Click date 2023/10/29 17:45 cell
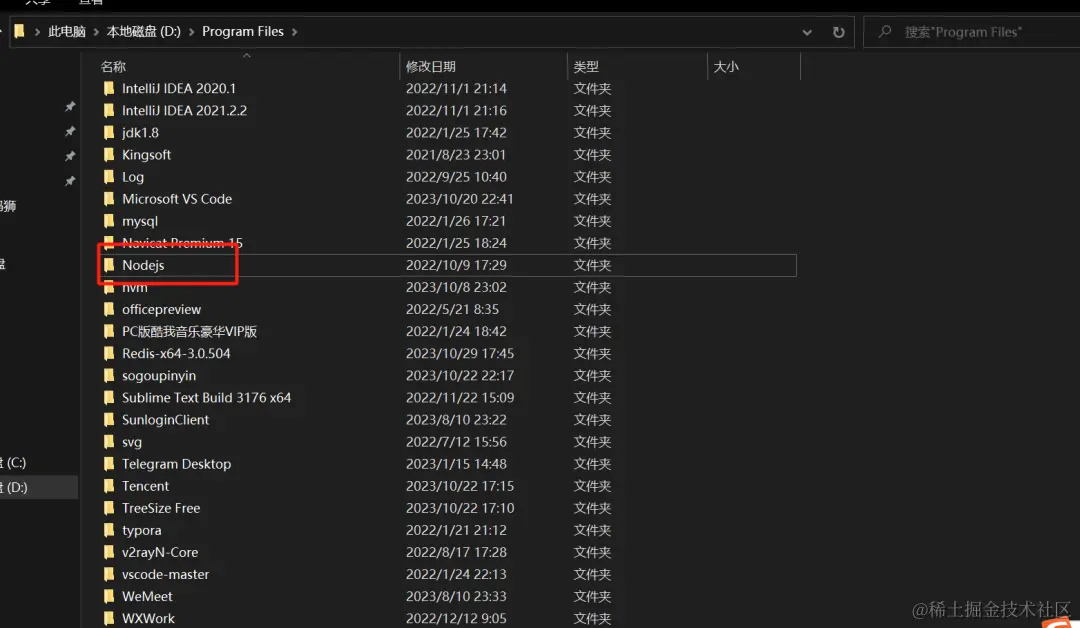Viewport: 1080px width, 628px height. tap(459, 353)
